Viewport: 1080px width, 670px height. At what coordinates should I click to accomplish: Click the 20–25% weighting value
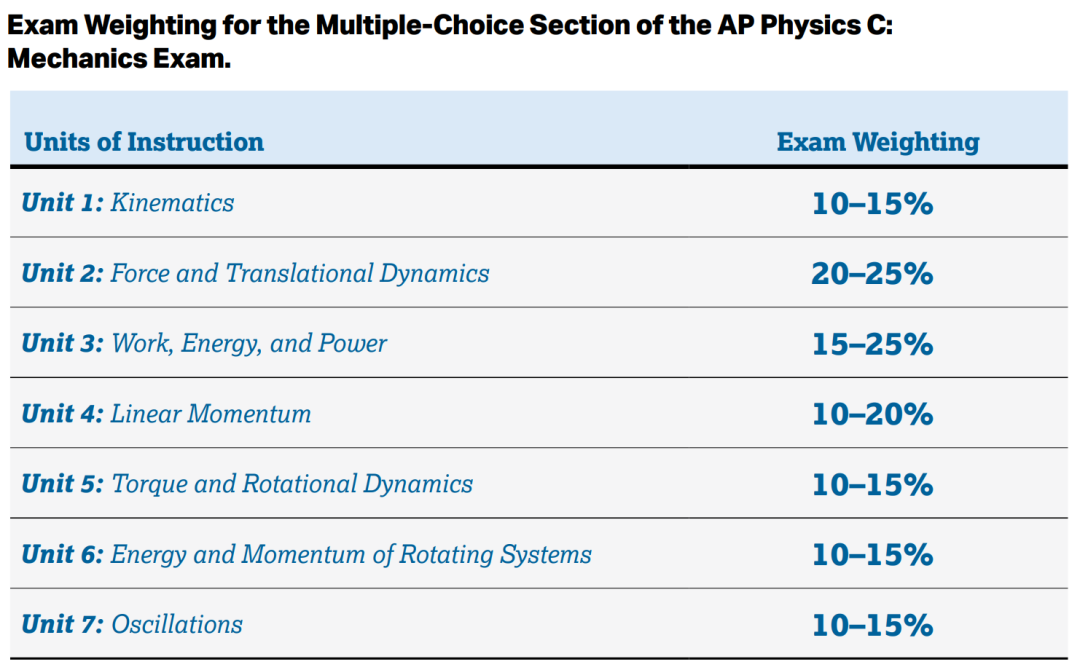tap(873, 274)
